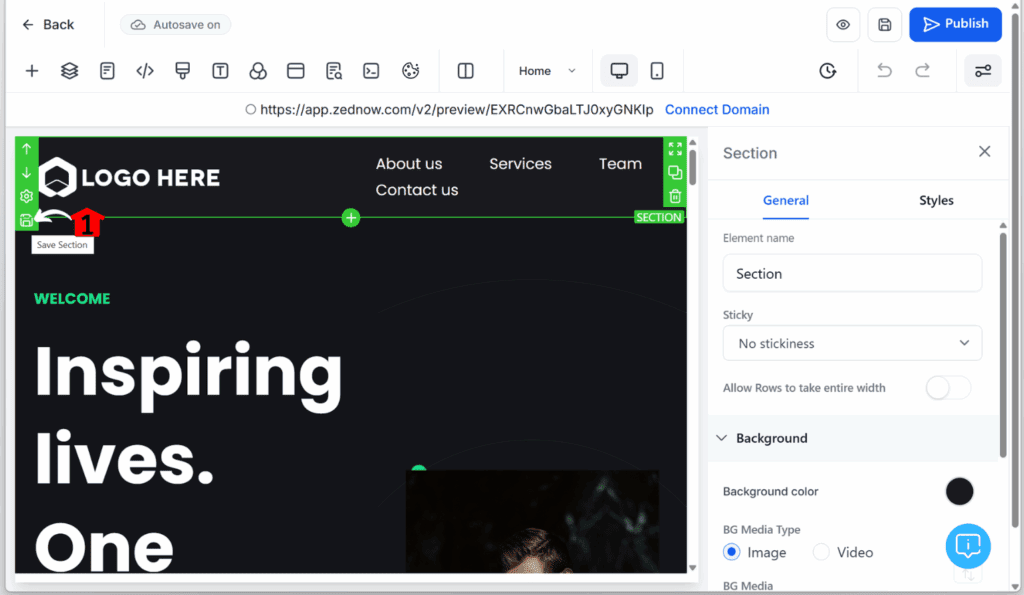This screenshot has height=595, width=1024.
Task: Click Team menu item
Action: click(620, 164)
